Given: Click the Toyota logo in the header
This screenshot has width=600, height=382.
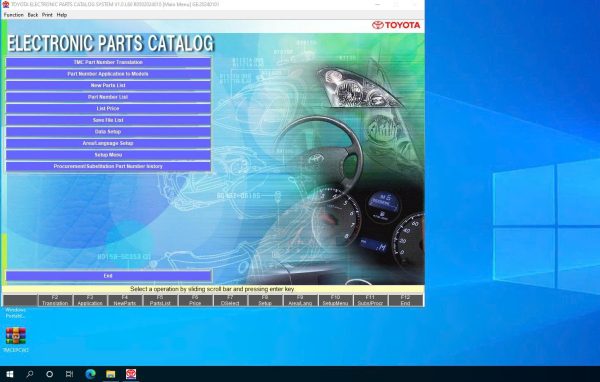Looking at the screenshot, I should [396, 25].
